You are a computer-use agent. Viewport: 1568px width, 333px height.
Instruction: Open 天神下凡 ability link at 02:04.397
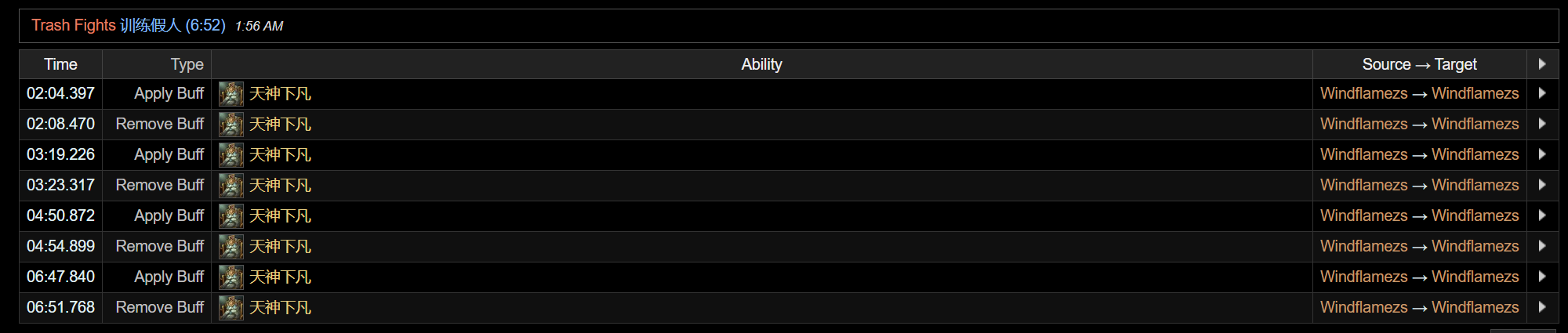(x=280, y=94)
